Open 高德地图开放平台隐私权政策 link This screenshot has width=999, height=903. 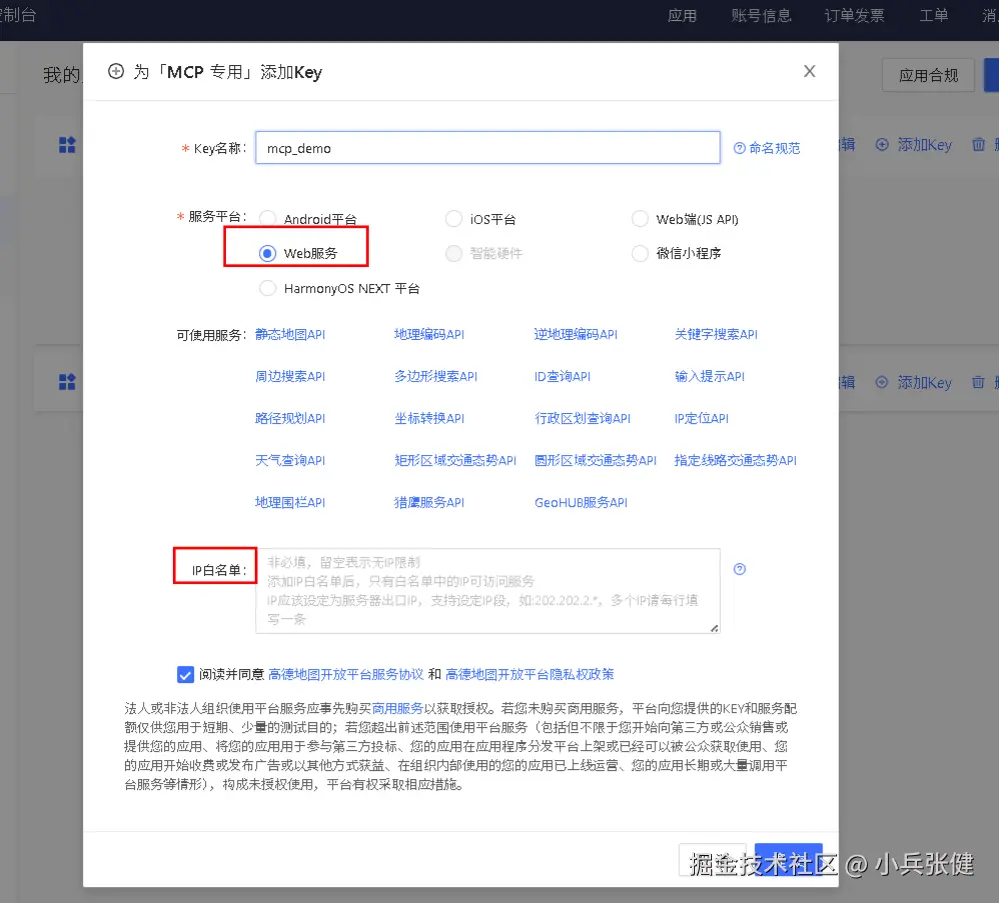529,674
